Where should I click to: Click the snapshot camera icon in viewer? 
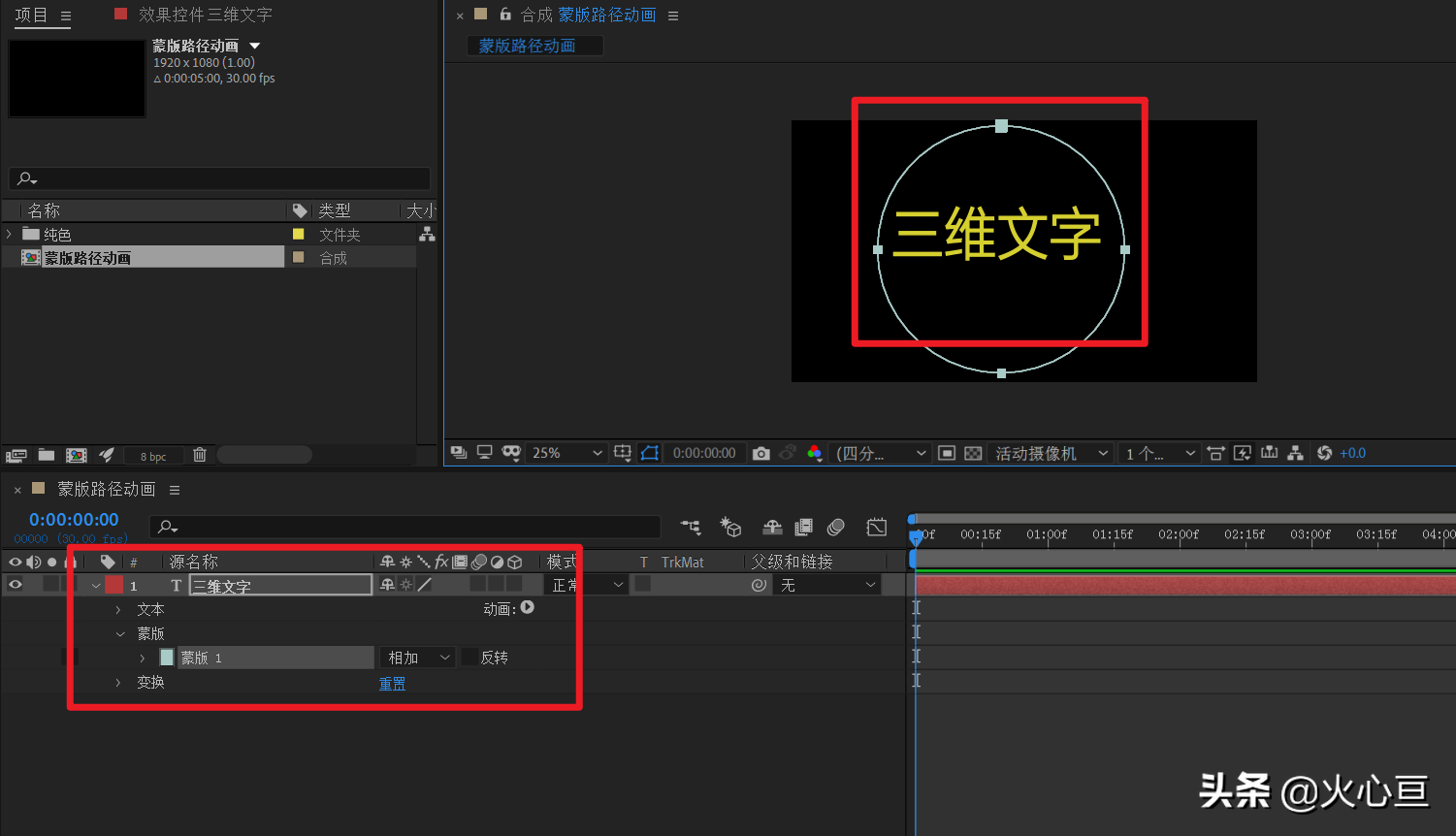(761, 453)
